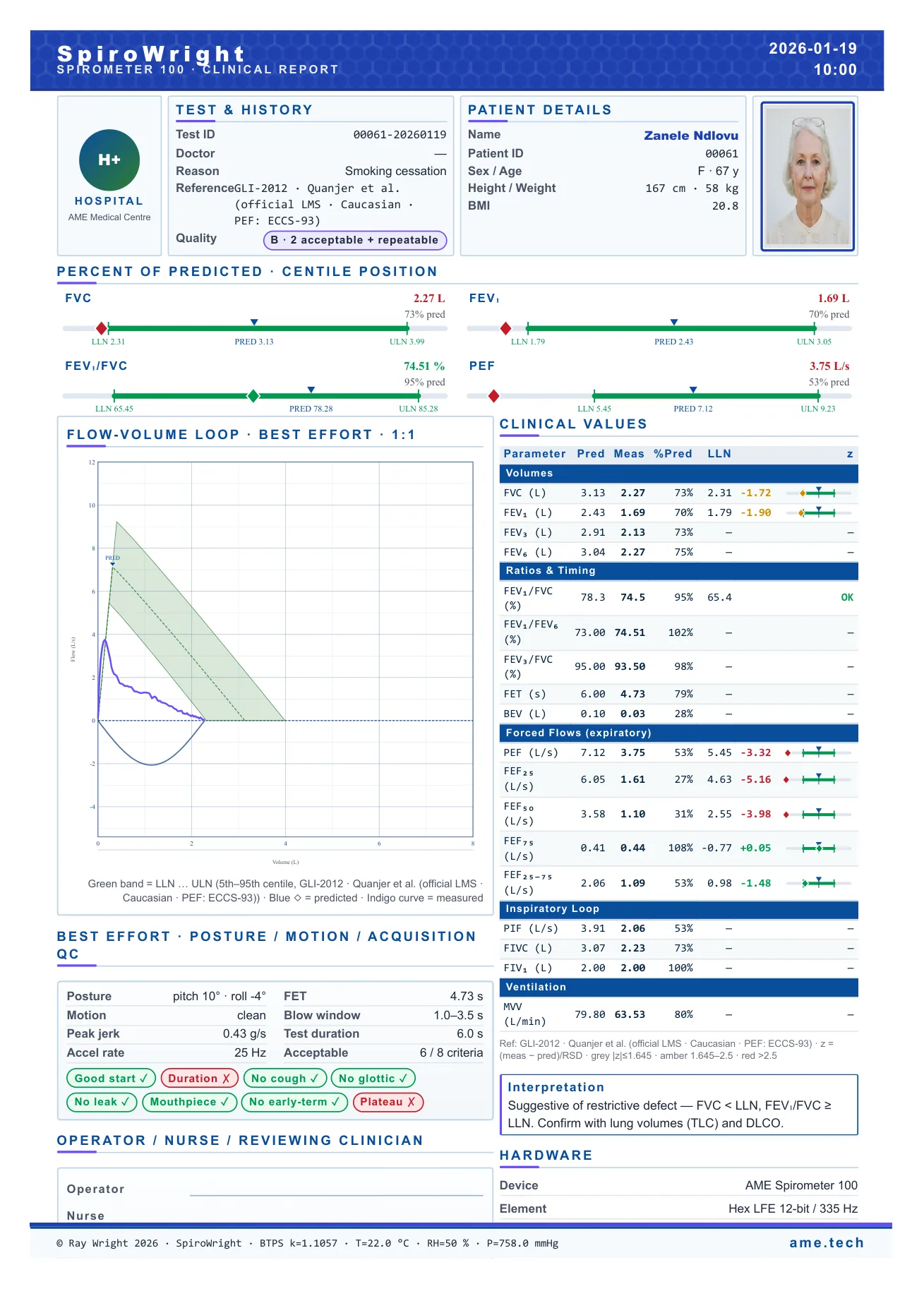Screen dimensions: 924x1308
Task: Click the PEF z-score -3.32
Action: coord(755,753)
